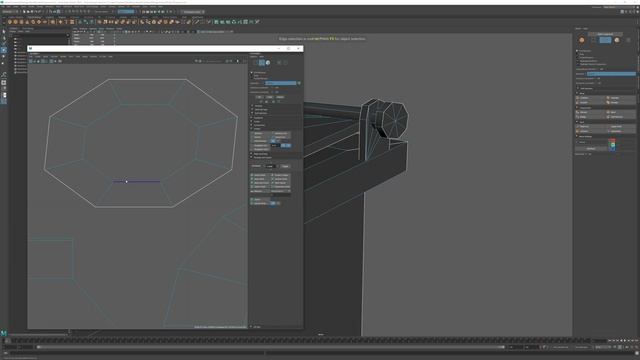The image size is (640, 360).
Task: Click the Maya logo icon at bottom-left
Action: pyautogui.click(x=4, y=333)
